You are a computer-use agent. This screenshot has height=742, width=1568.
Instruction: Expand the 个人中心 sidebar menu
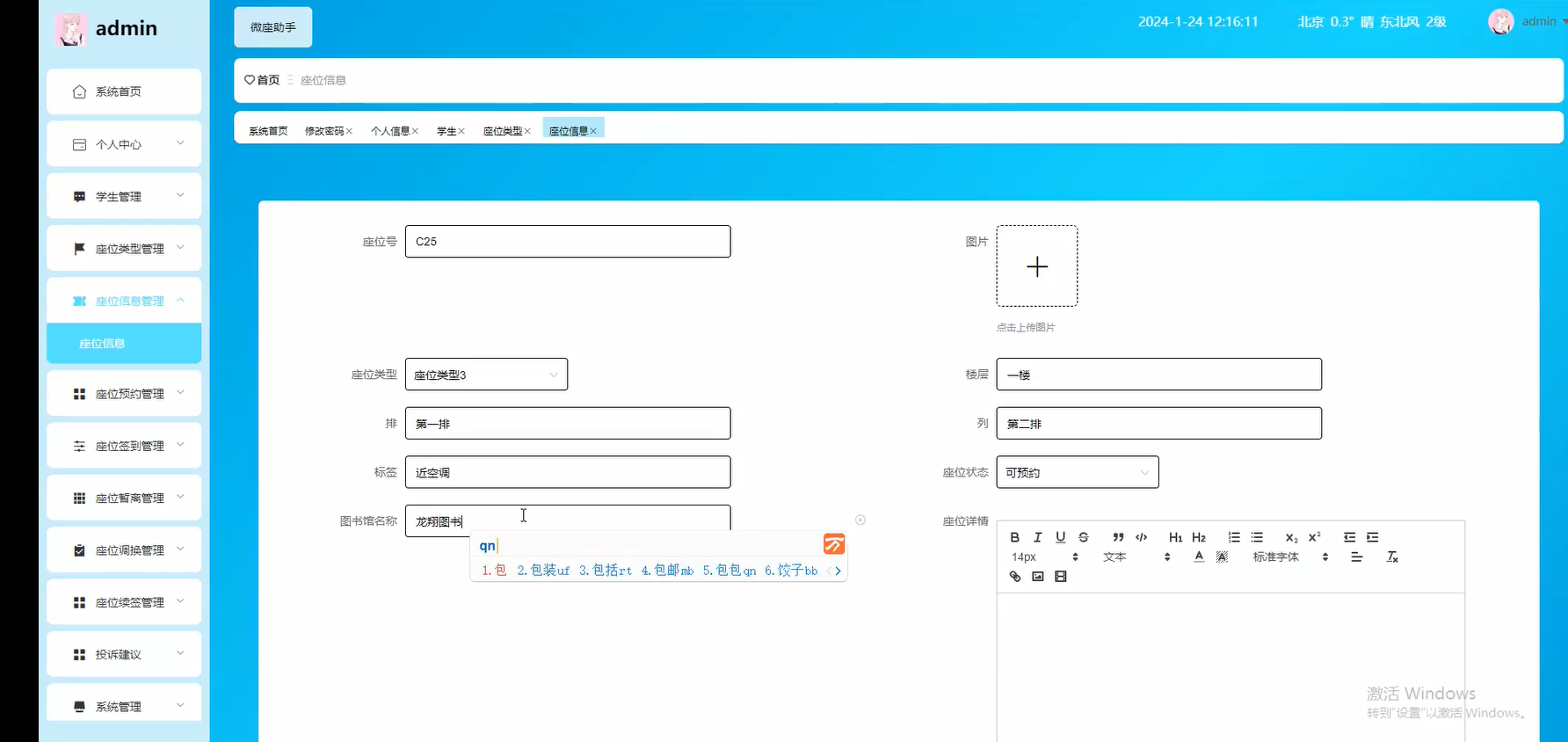click(124, 144)
